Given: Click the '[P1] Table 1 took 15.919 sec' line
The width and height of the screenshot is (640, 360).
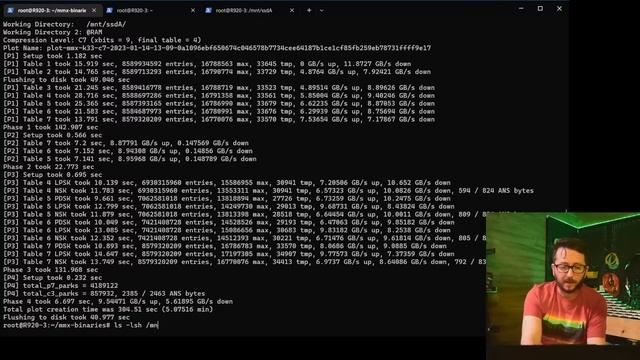Looking at the screenshot, I should 207,64.
